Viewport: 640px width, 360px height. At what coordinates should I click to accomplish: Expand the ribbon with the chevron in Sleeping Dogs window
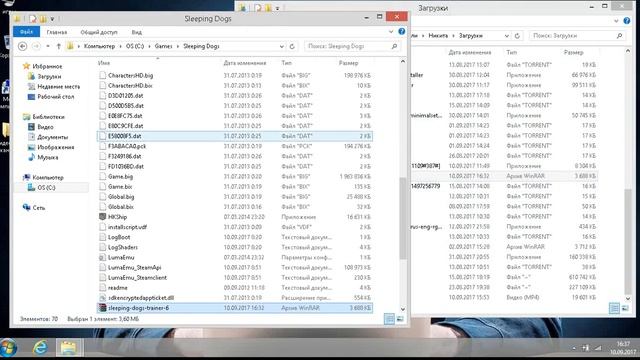pyautogui.click(x=391, y=31)
